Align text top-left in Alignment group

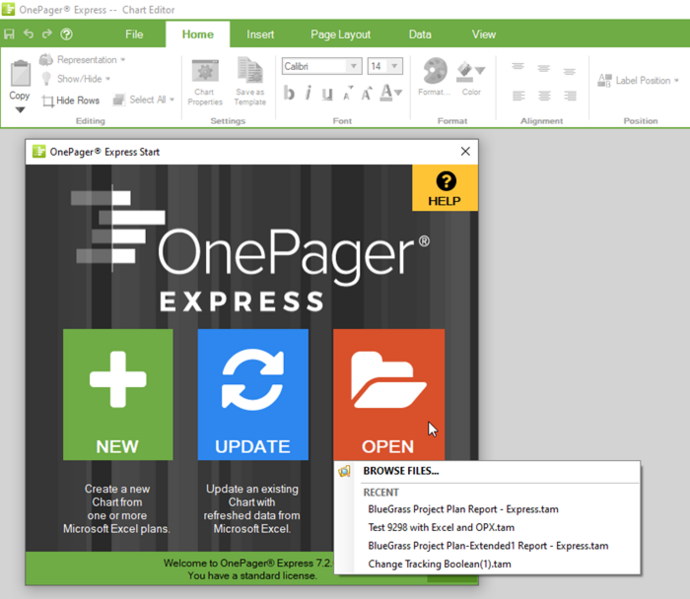[518, 66]
